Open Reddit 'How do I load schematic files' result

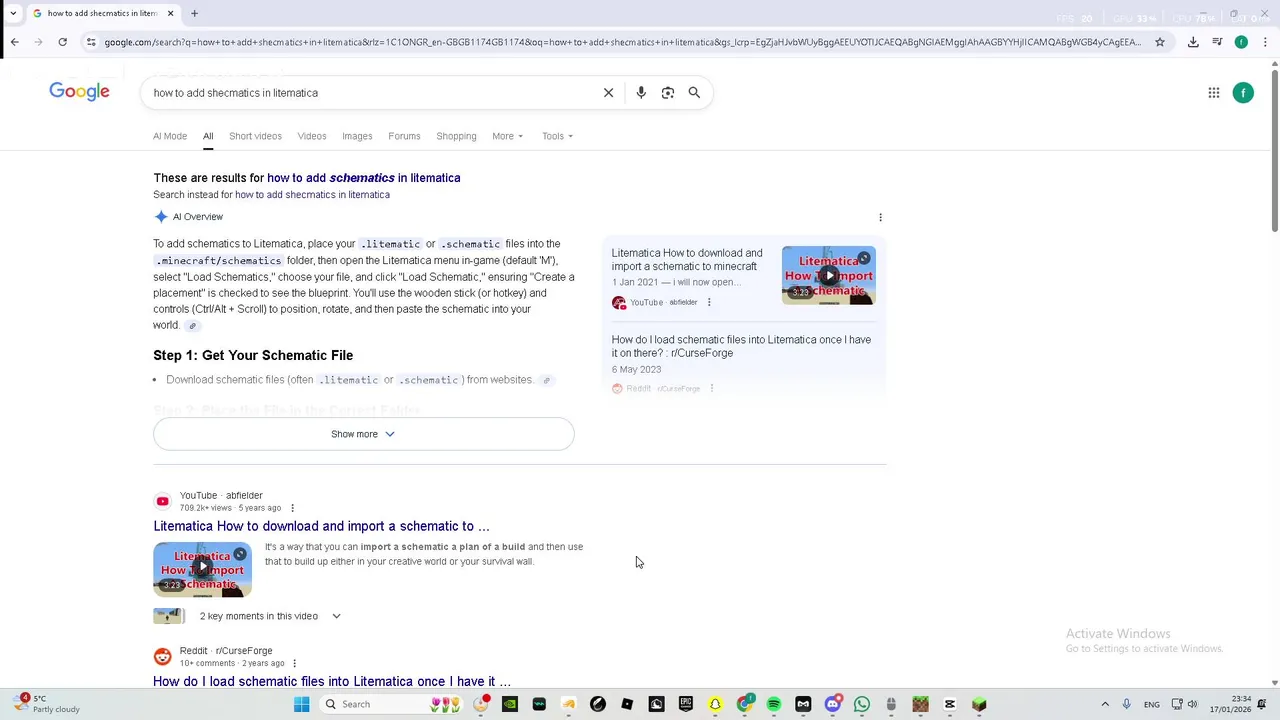[x=332, y=681]
